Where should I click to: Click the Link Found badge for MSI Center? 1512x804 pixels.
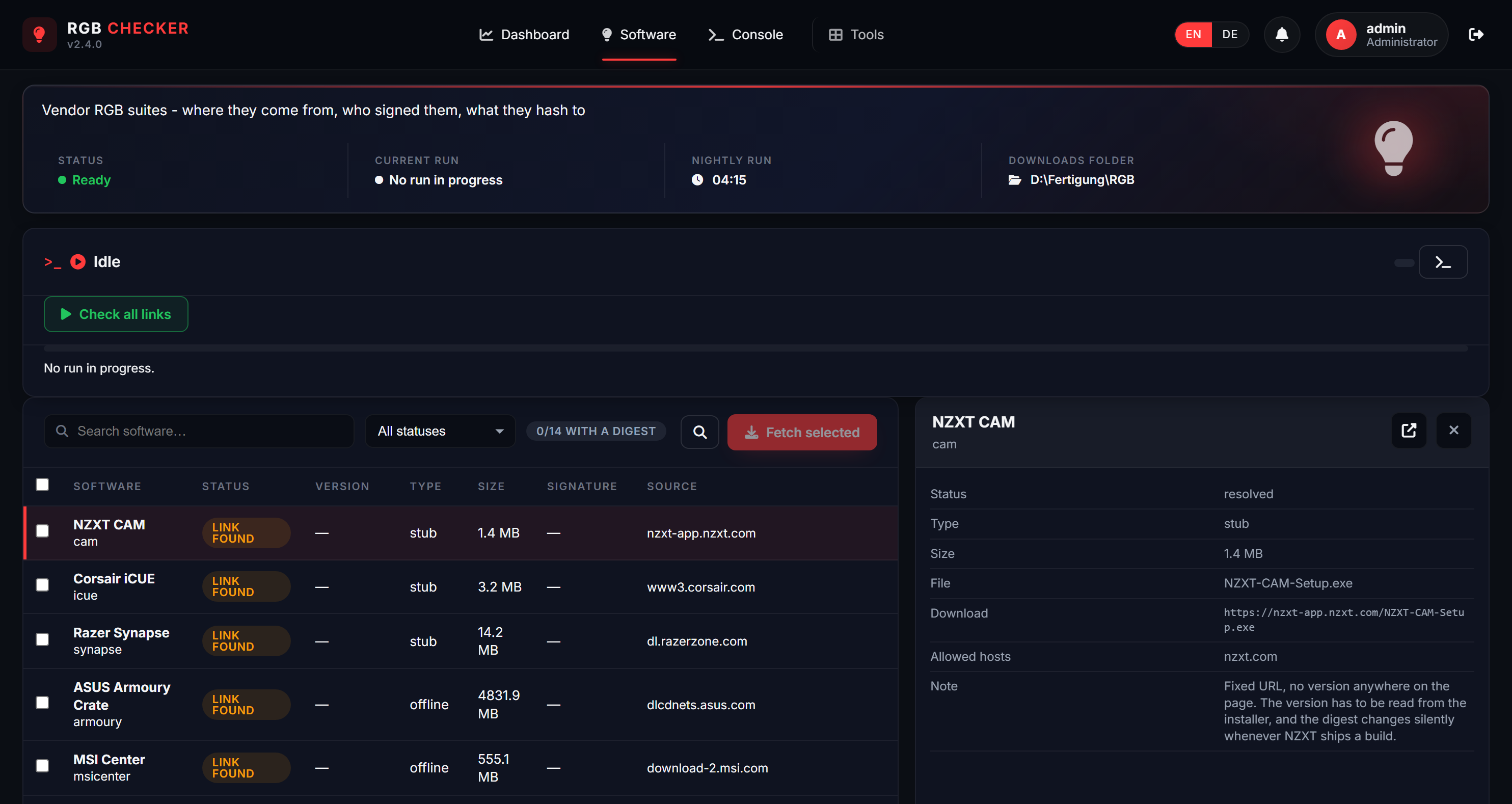tap(247, 768)
